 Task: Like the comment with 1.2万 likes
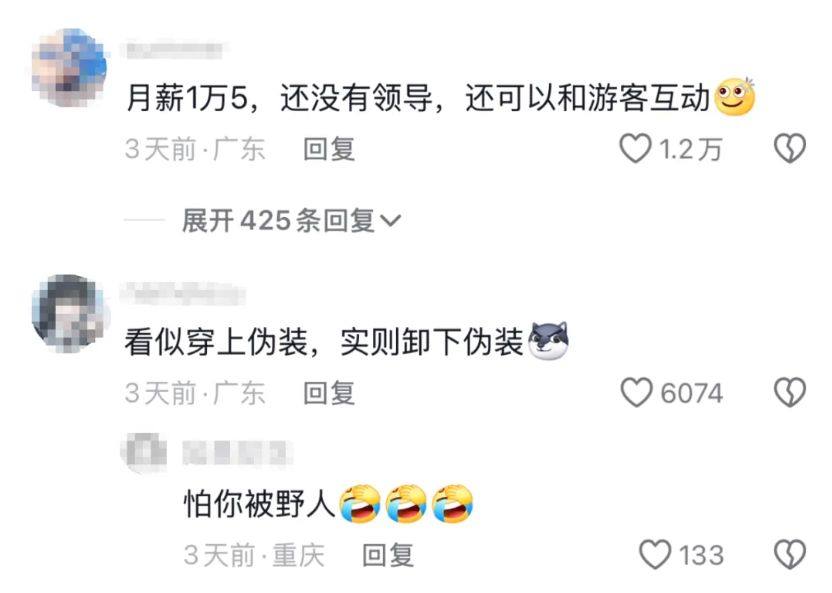pos(635,148)
